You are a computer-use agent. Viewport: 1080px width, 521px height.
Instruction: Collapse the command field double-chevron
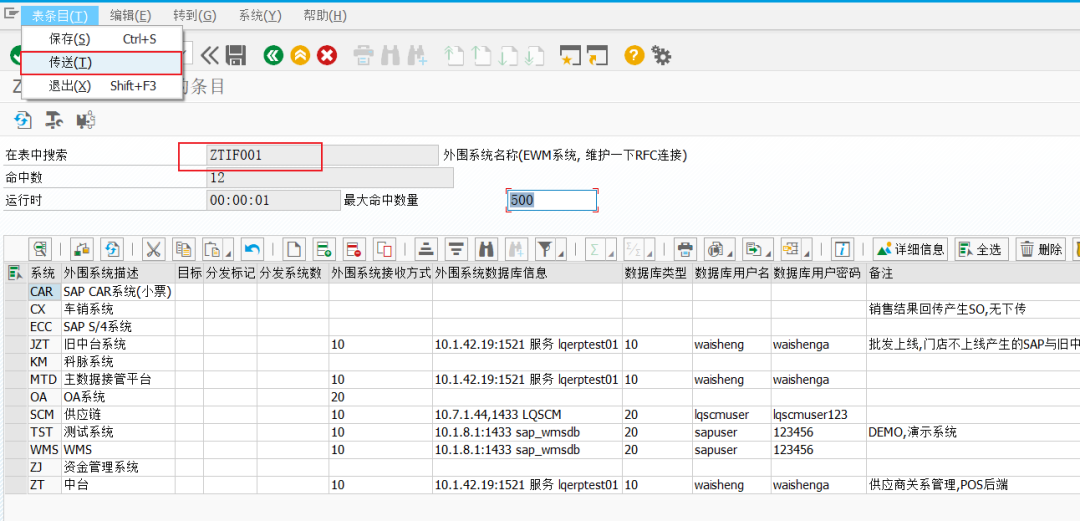point(209,56)
